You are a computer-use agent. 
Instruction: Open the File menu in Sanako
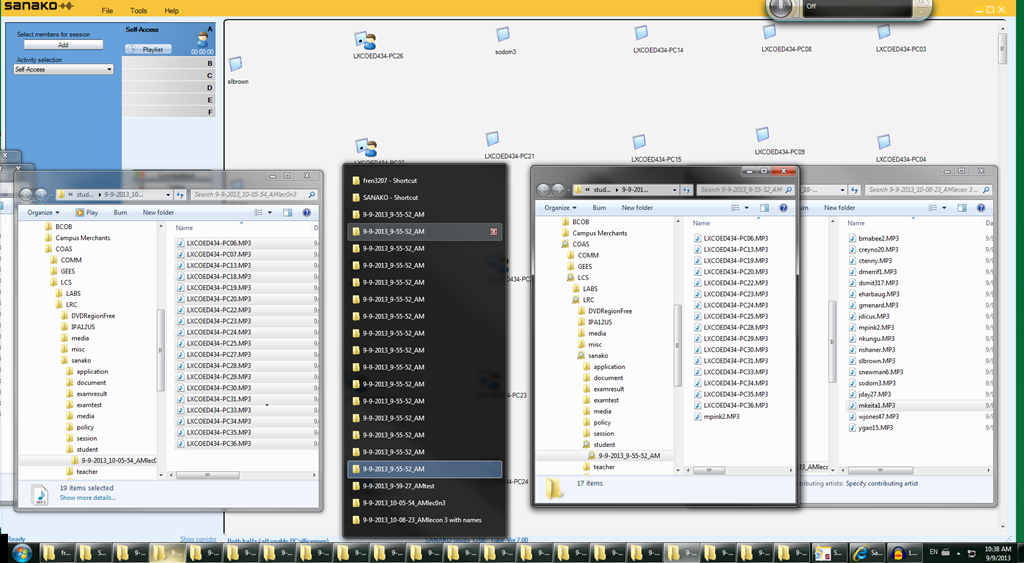coord(106,10)
